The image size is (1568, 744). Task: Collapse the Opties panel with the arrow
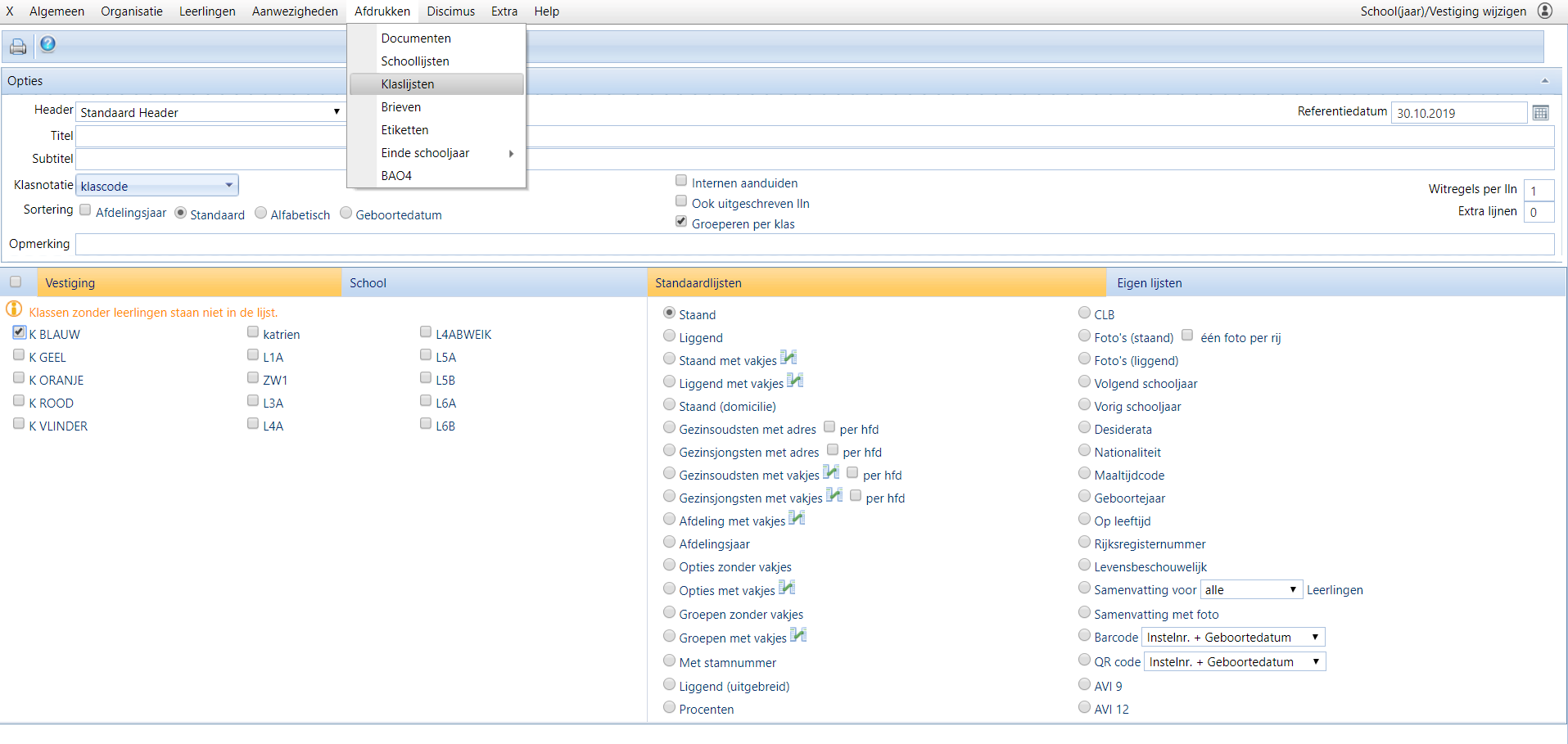pyautogui.click(x=1545, y=81)
